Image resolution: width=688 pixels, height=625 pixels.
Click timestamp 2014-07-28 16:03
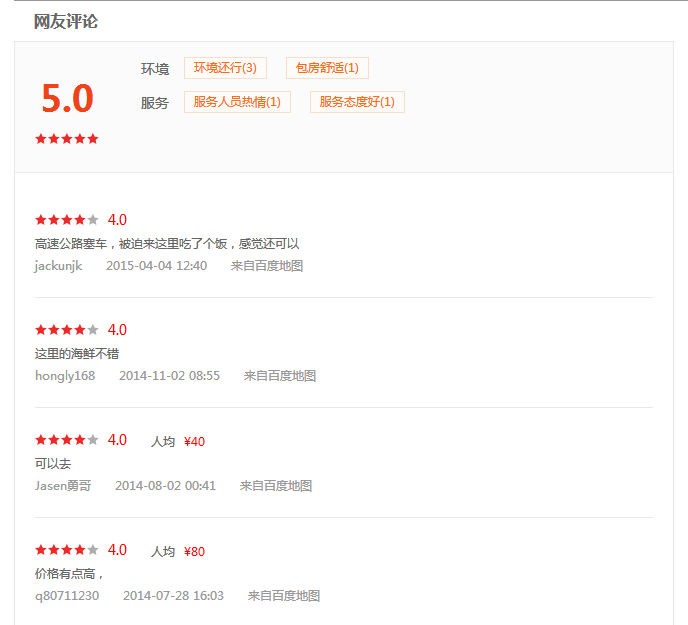point(173,596)
